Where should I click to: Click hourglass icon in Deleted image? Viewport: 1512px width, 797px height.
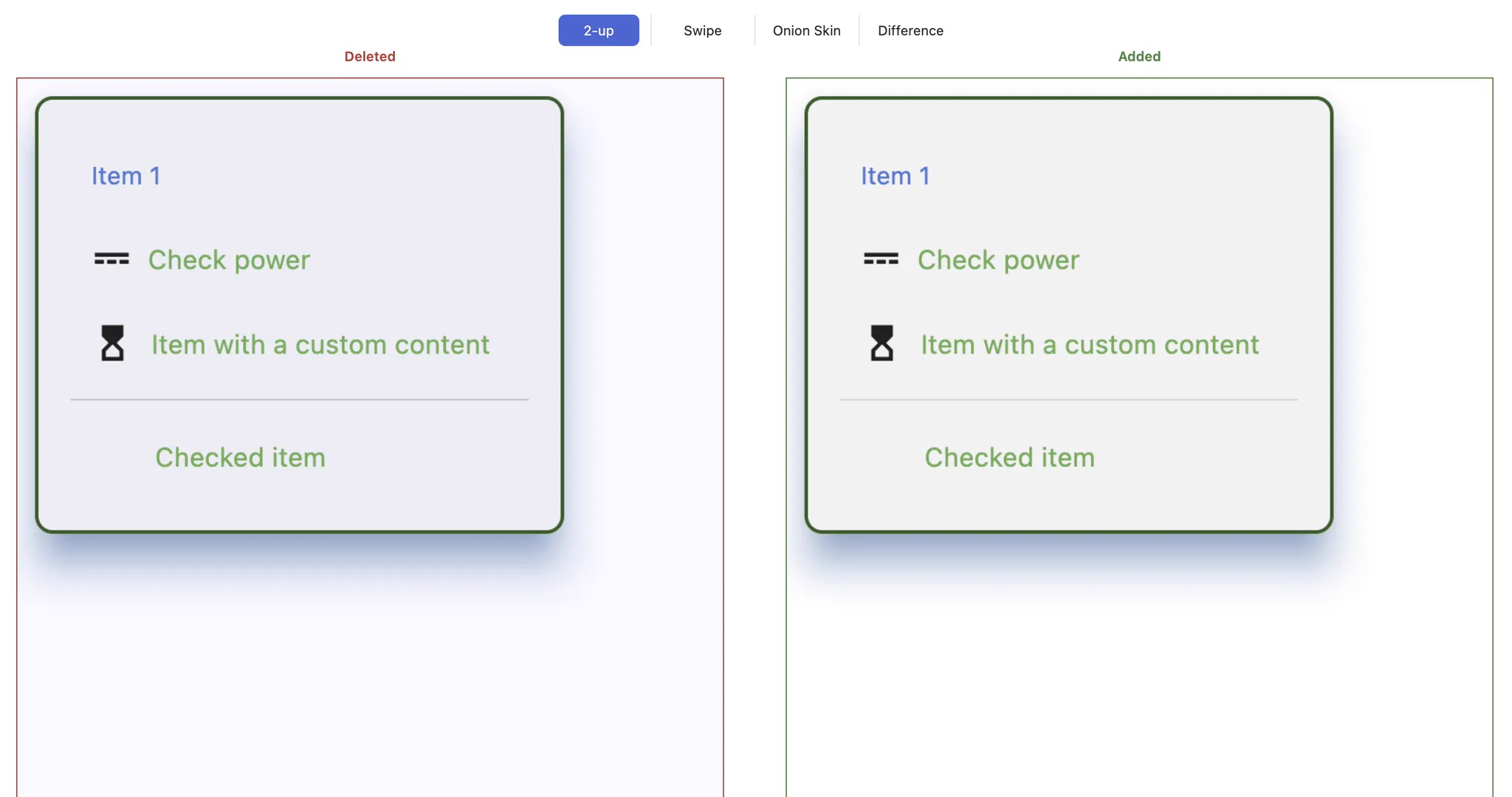[x=112, y=343]
